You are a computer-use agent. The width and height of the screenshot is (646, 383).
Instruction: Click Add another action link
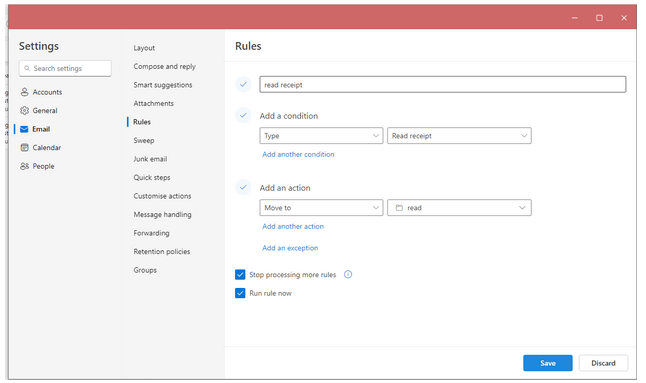coord(293,227)
